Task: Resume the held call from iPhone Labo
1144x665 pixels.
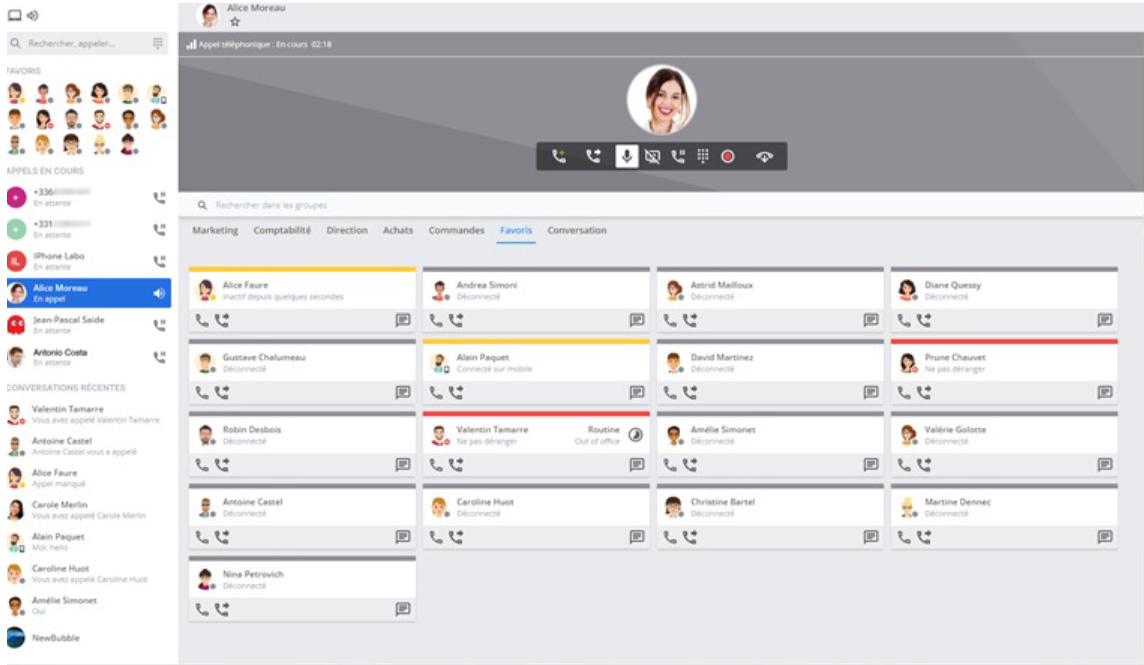Action: [x=159, y=261]
